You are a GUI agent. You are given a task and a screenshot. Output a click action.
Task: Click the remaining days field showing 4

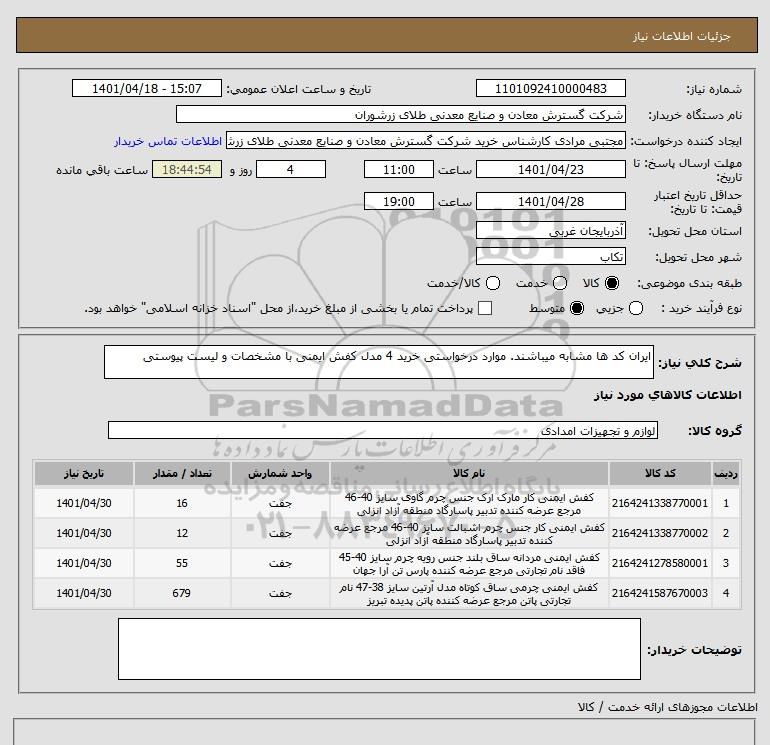[x=291, y=169]
